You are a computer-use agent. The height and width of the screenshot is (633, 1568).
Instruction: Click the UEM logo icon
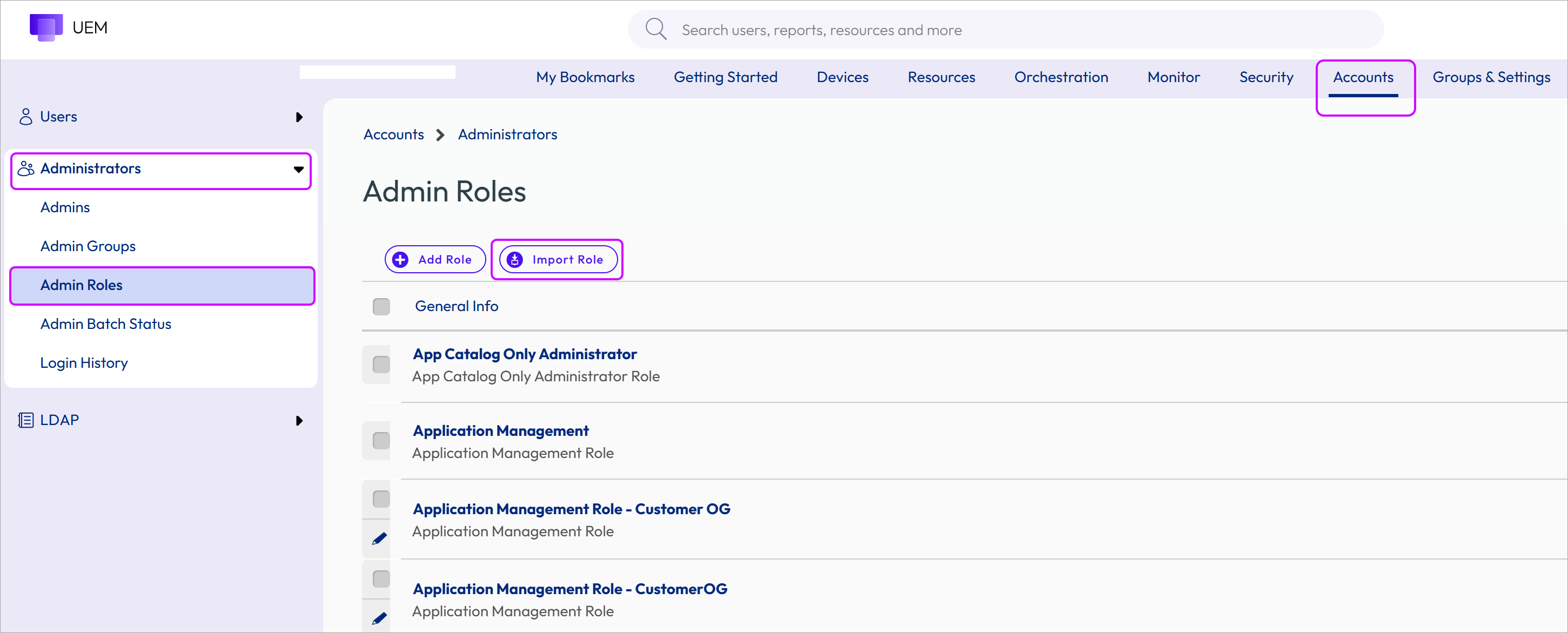[46, 28]
